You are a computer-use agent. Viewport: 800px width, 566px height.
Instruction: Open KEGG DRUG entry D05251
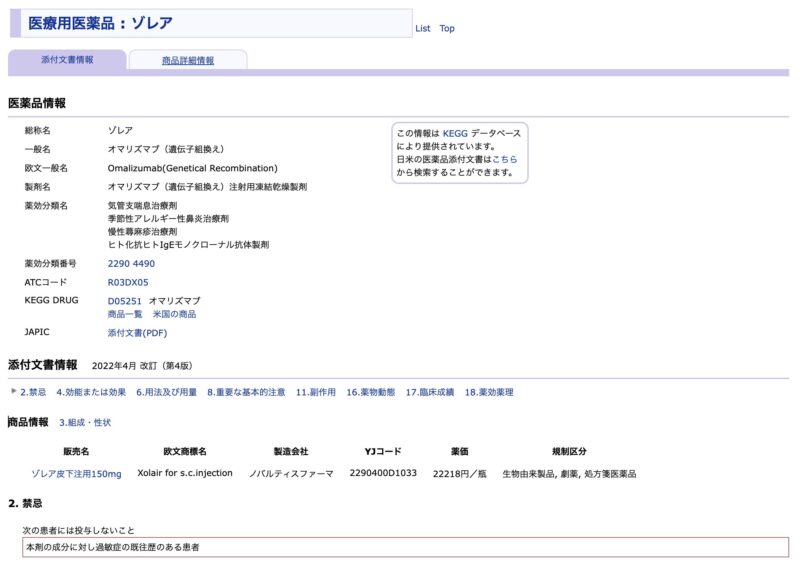[125, 301]
